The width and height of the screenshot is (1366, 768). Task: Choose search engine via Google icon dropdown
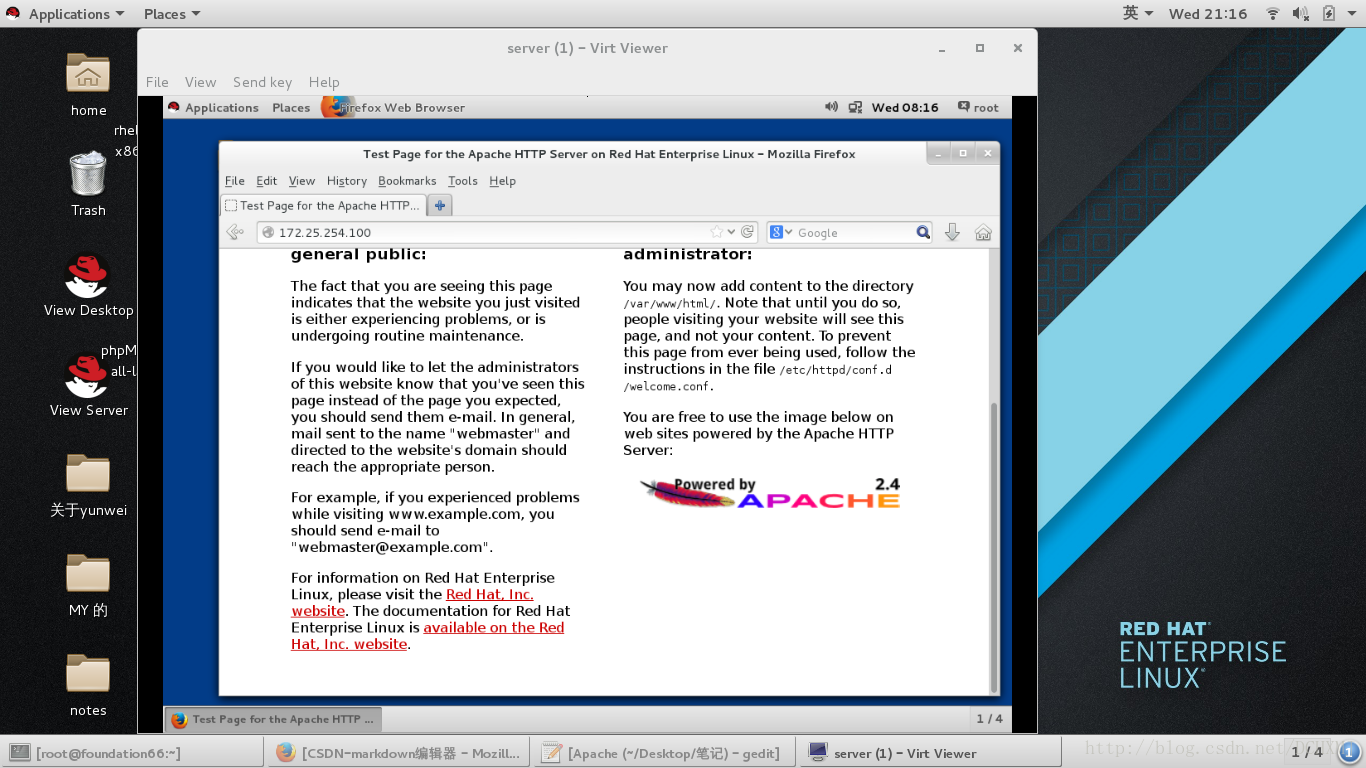coord(782,232)
